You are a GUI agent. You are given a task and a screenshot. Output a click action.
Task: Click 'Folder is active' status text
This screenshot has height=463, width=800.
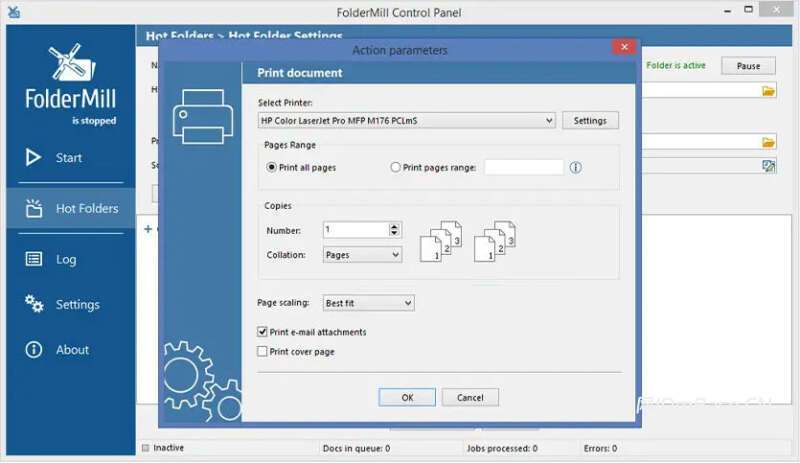(676, 65)
